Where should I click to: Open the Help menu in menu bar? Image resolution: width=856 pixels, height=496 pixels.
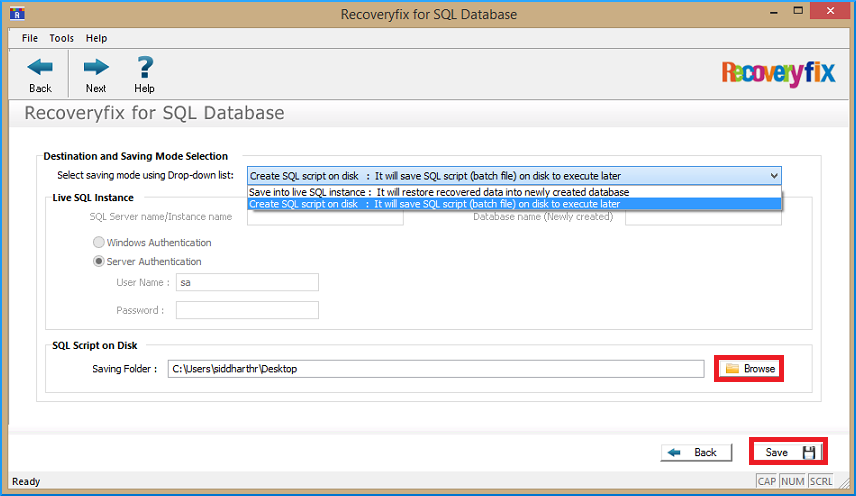coord(96,38)
